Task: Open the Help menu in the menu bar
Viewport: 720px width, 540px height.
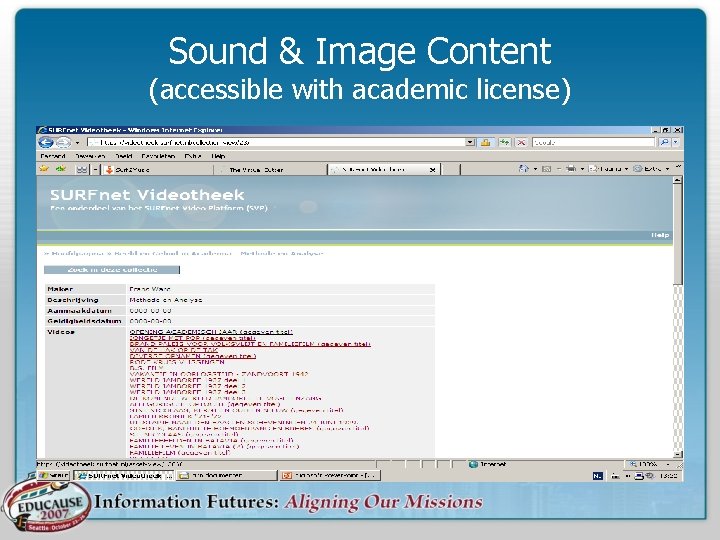Action: (218, 156)
